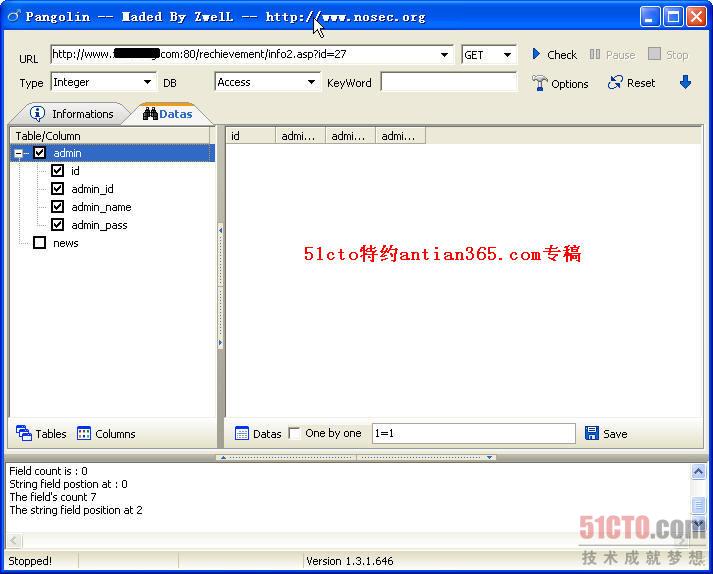Click the Reset arrows icon
Screen dimensions: 713x574
click(615, 82)
